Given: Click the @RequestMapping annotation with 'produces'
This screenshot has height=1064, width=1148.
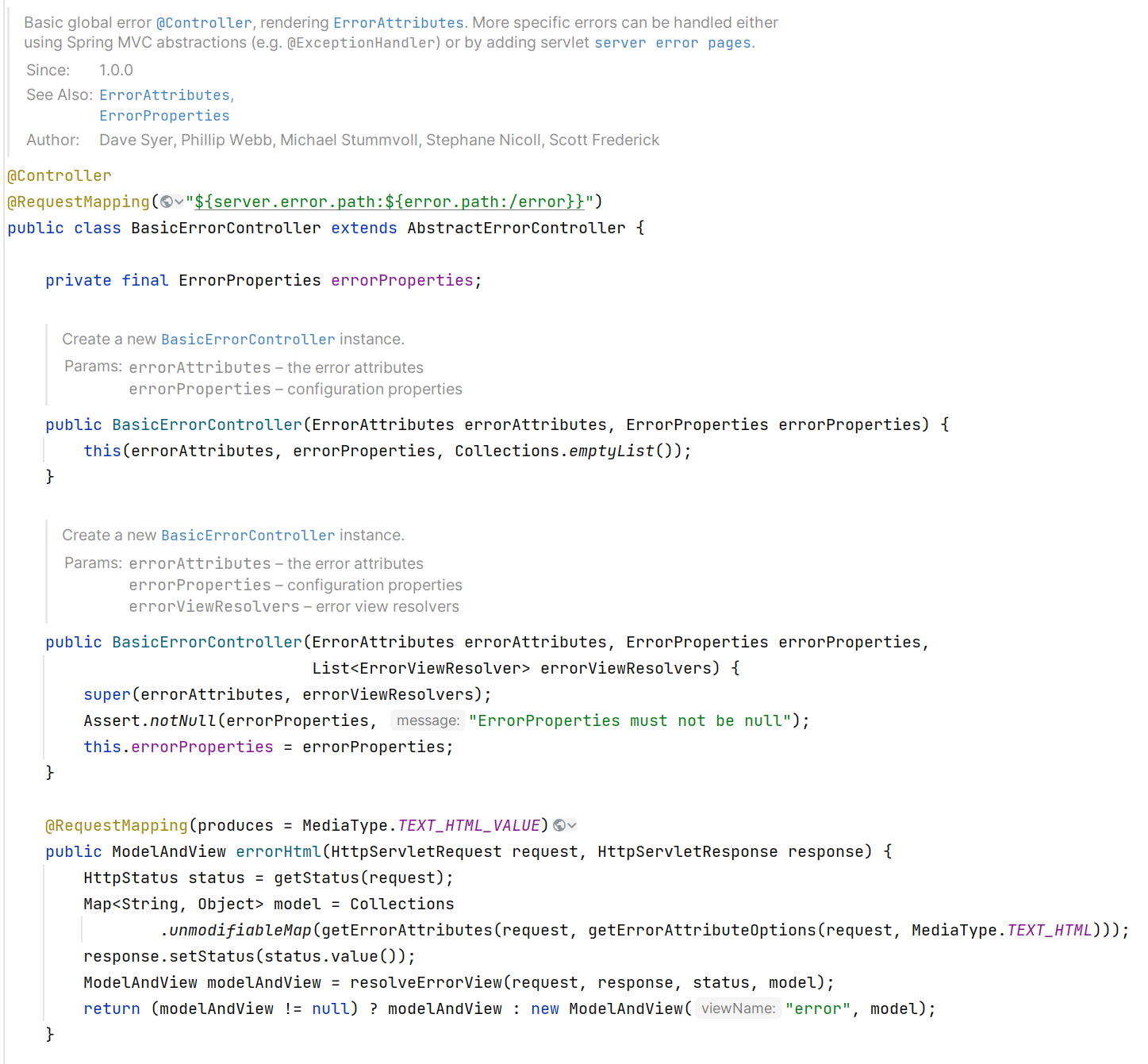Looking at the screenshot, I should click(117, 825).
